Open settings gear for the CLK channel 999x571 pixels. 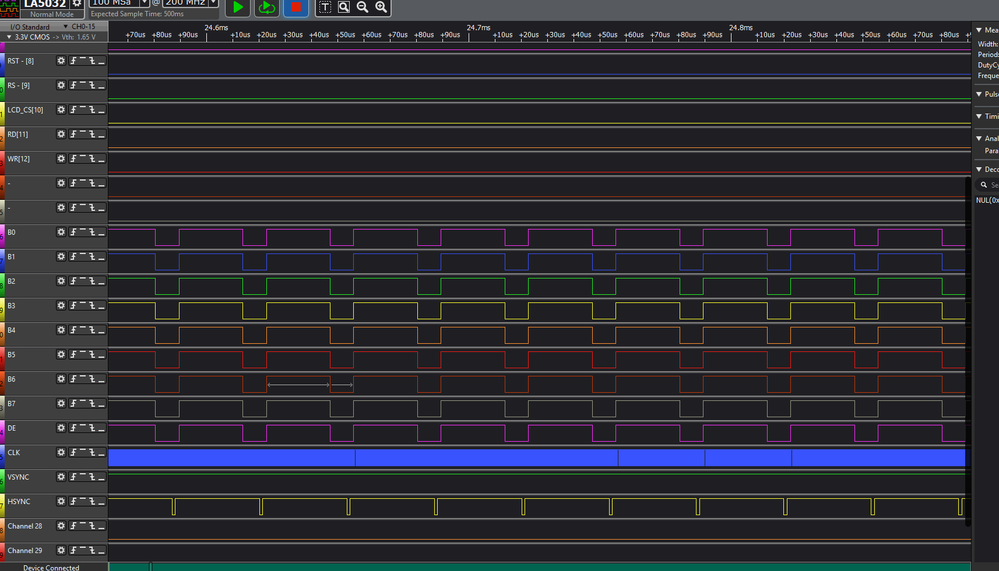point(61,452)
